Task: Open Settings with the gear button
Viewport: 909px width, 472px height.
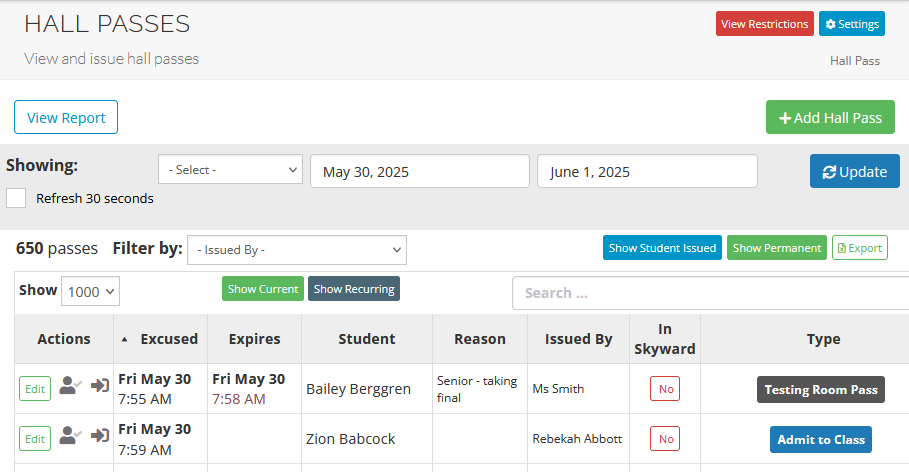Action: 851,24
